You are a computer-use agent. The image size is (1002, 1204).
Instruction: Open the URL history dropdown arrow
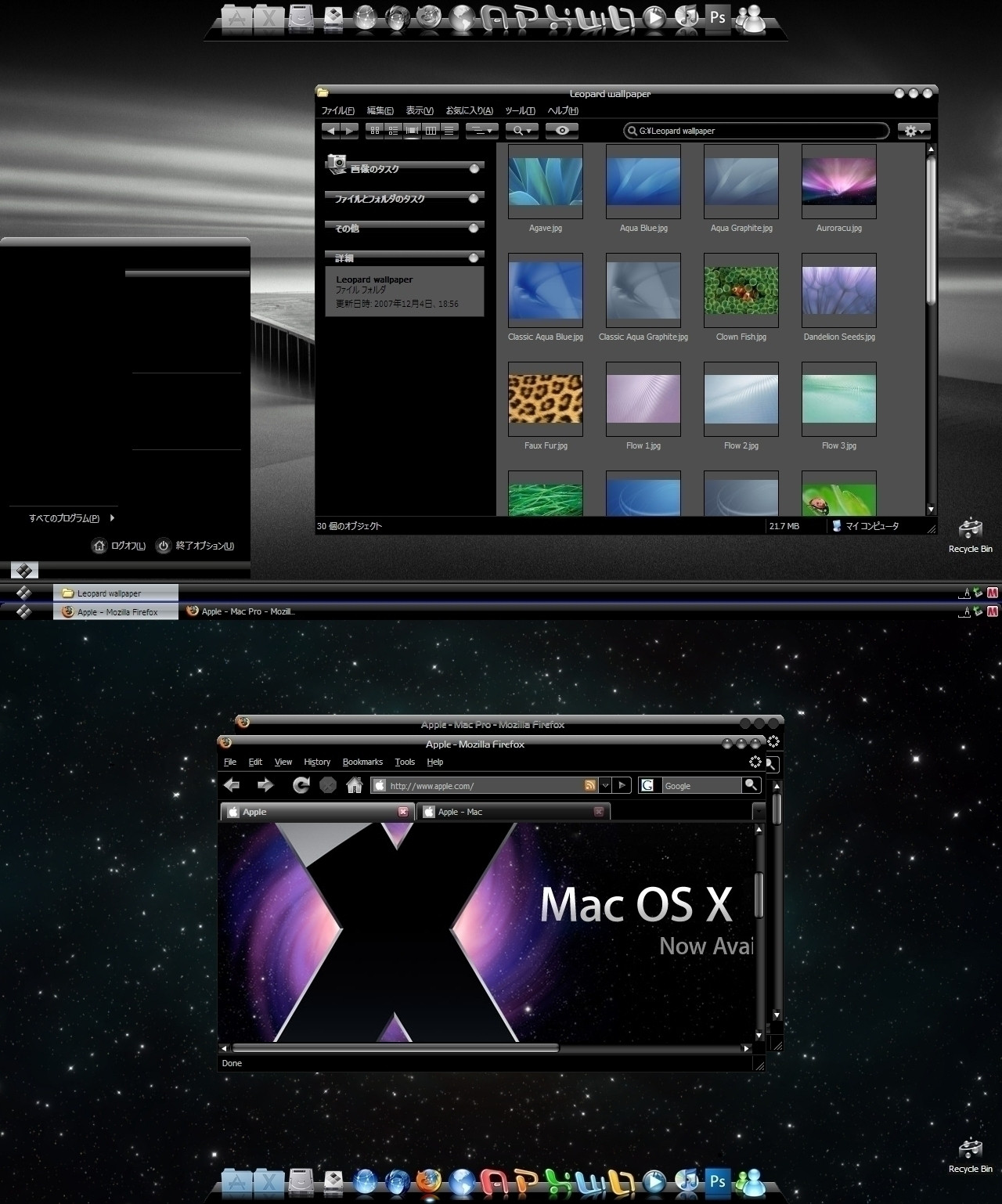605,785
